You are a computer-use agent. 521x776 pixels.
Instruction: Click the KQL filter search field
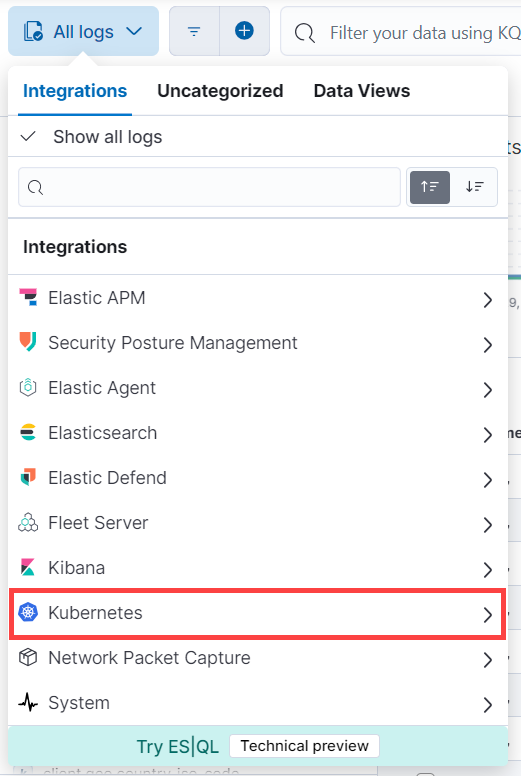click(401, 33)
